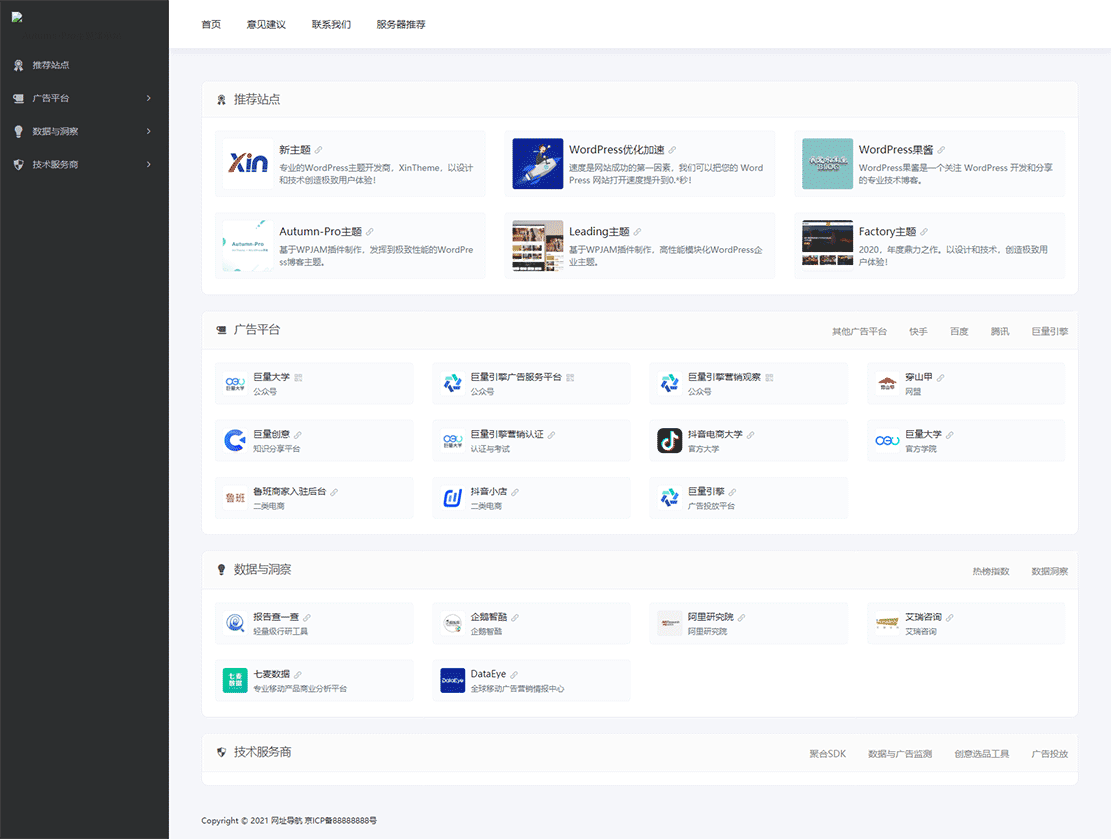Go to 服务器推荐 in top menu
This screenshot has width=1111, height=839.
(x=400, y=24)
